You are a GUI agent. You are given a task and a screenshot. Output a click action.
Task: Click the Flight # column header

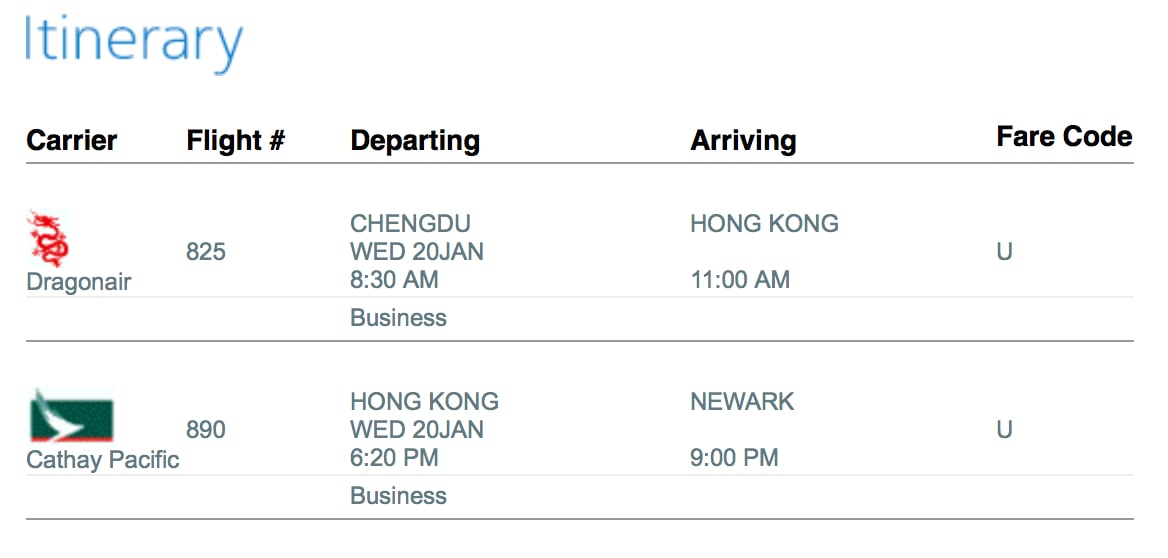click(235, 140)
